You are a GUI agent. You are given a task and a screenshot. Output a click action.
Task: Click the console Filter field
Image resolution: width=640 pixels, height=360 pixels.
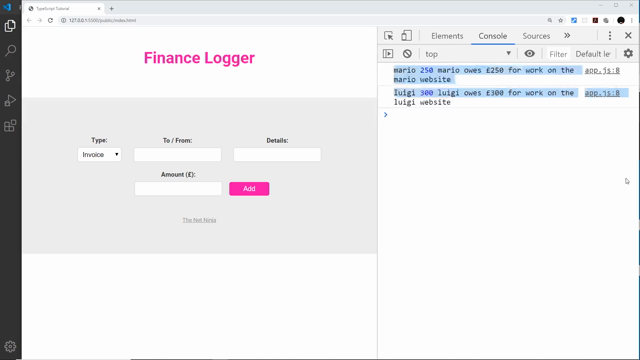(558, 54)
